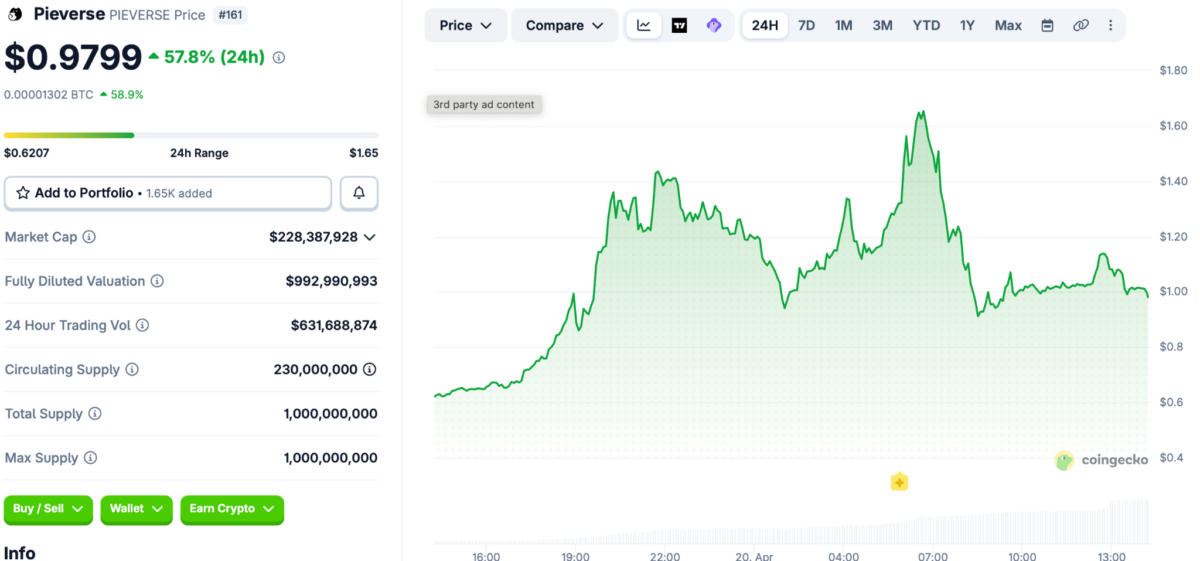The height and width of the screenshot is (561, 1200).
Task: Open the Buy / Sell menu
Action: 48,509
